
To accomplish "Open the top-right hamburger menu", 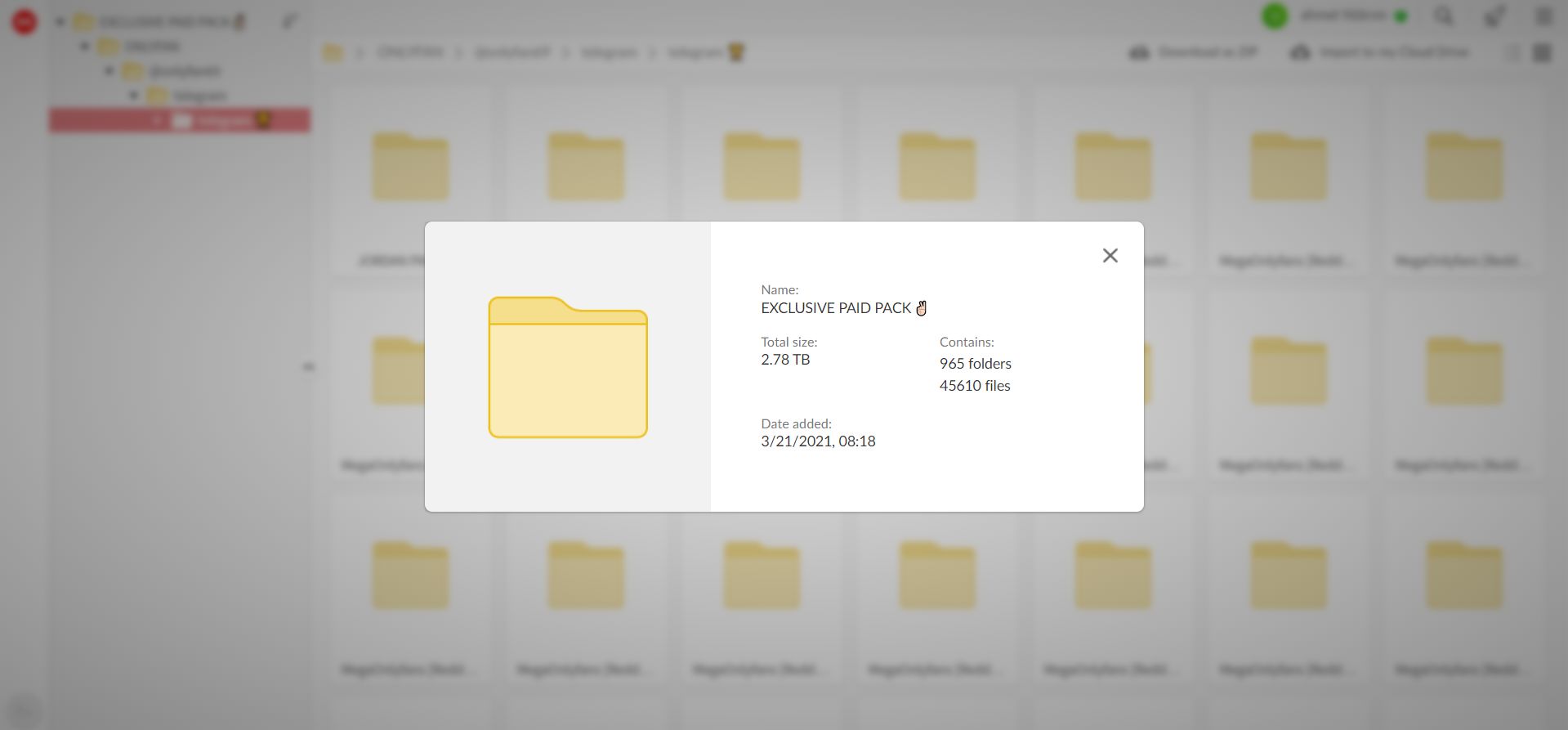I will click(1543, 16).
